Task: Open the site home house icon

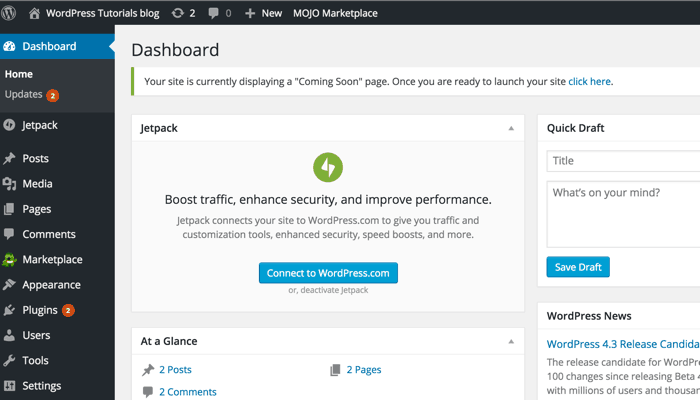Action: click(34, 13)
